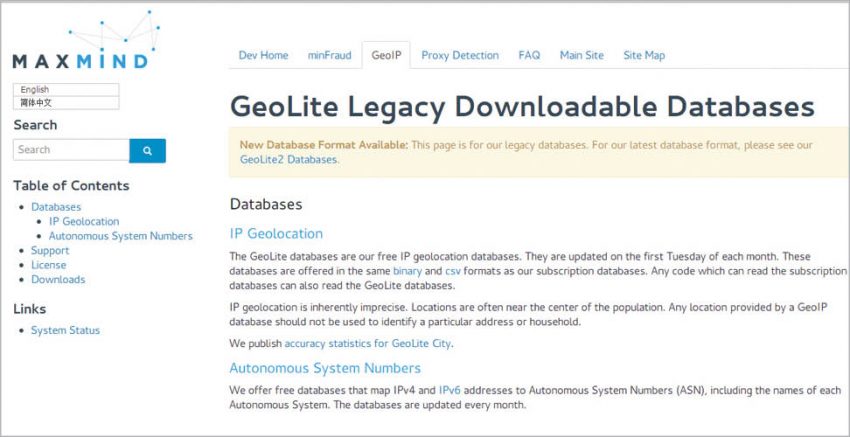This screenshot has width=850, height=437.
Task: Select the GeoIP tab
Action: click(x=385, y=56)
